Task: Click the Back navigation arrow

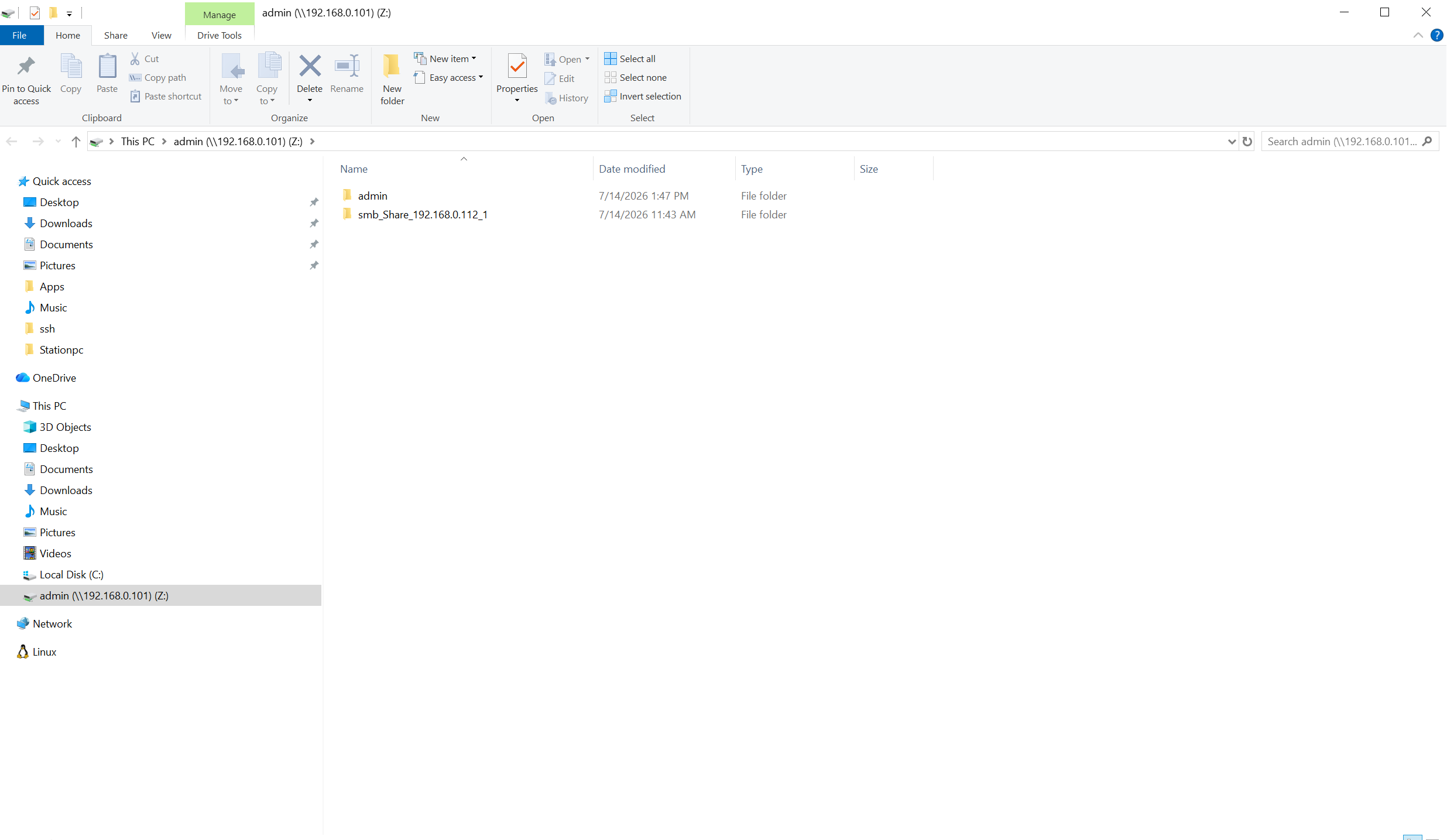Action: coord(12,141)
